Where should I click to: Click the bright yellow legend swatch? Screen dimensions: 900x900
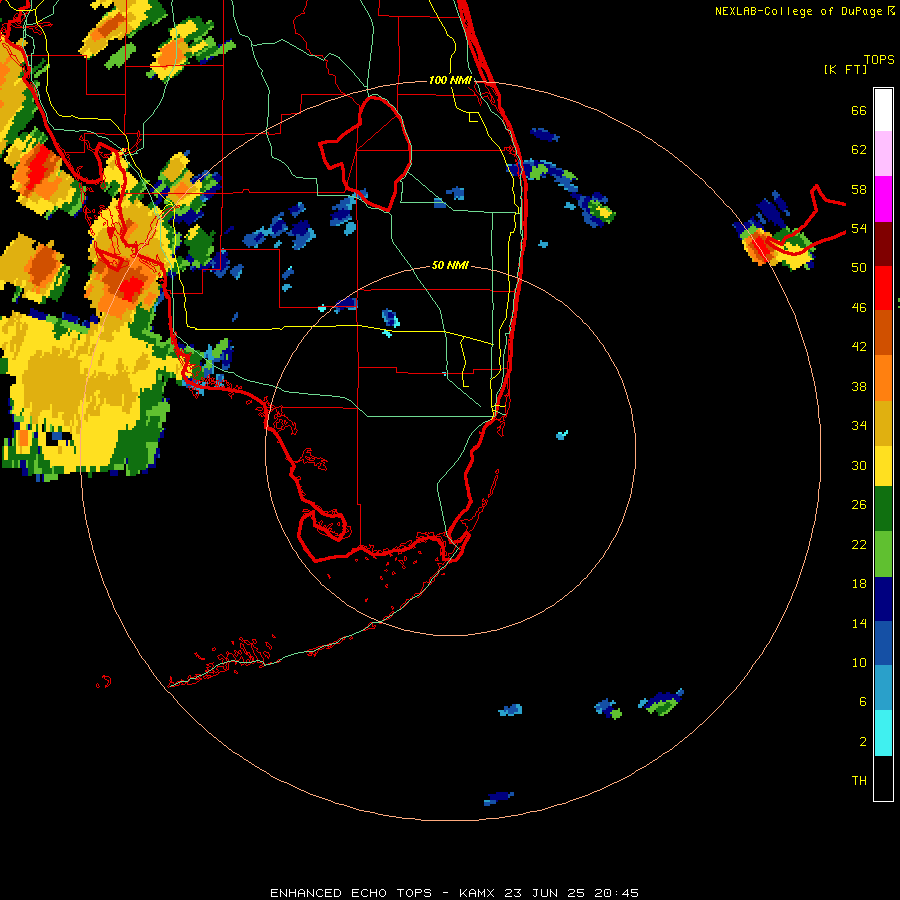tap(883, 466)
